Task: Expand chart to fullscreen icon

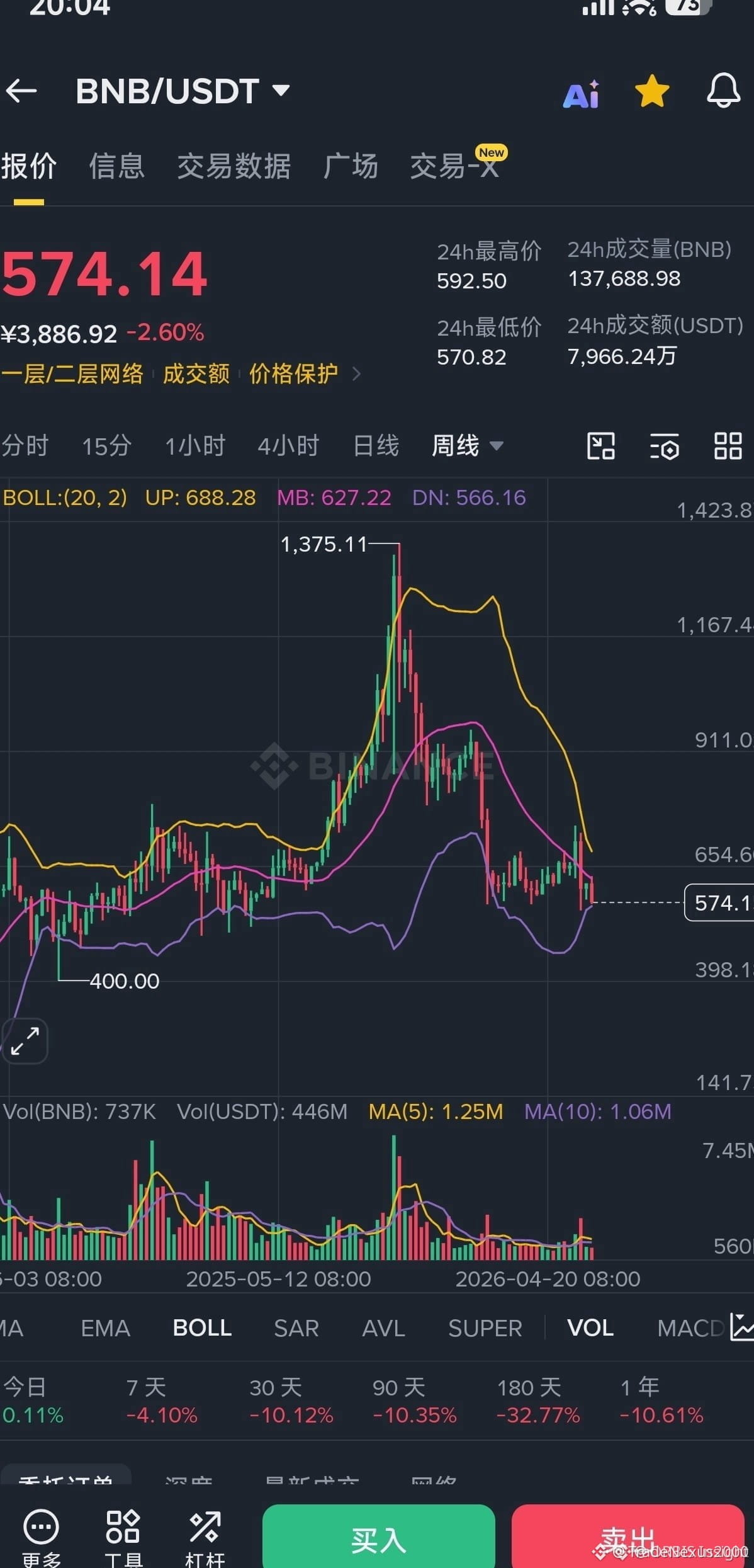Action: [x=25, y=1041]
